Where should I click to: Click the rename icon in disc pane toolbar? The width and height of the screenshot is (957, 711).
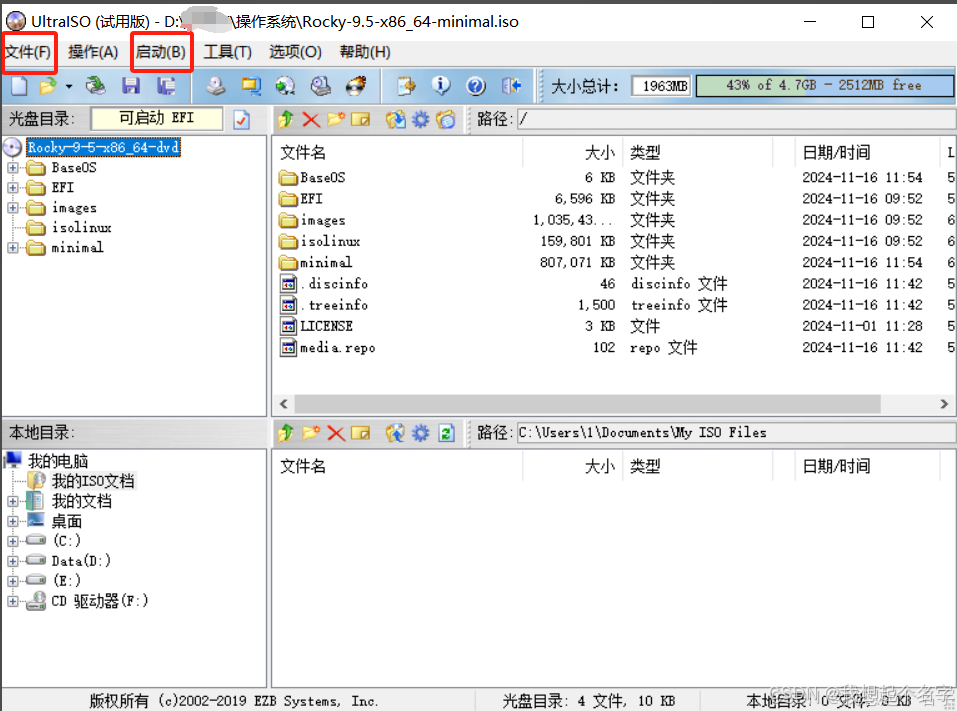coord(361,120)
